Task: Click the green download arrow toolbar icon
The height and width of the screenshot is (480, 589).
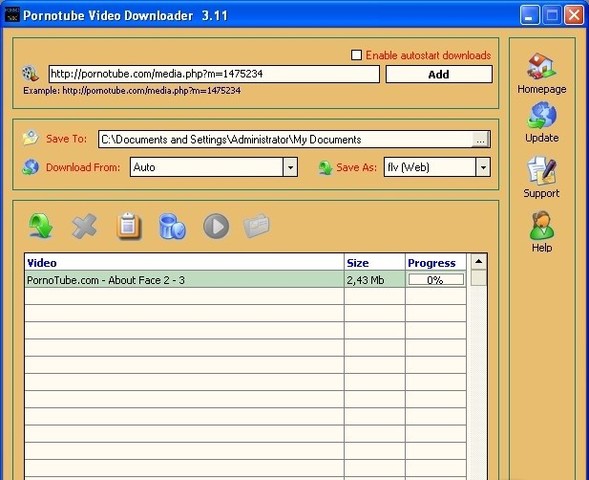Action: point(41,226)
